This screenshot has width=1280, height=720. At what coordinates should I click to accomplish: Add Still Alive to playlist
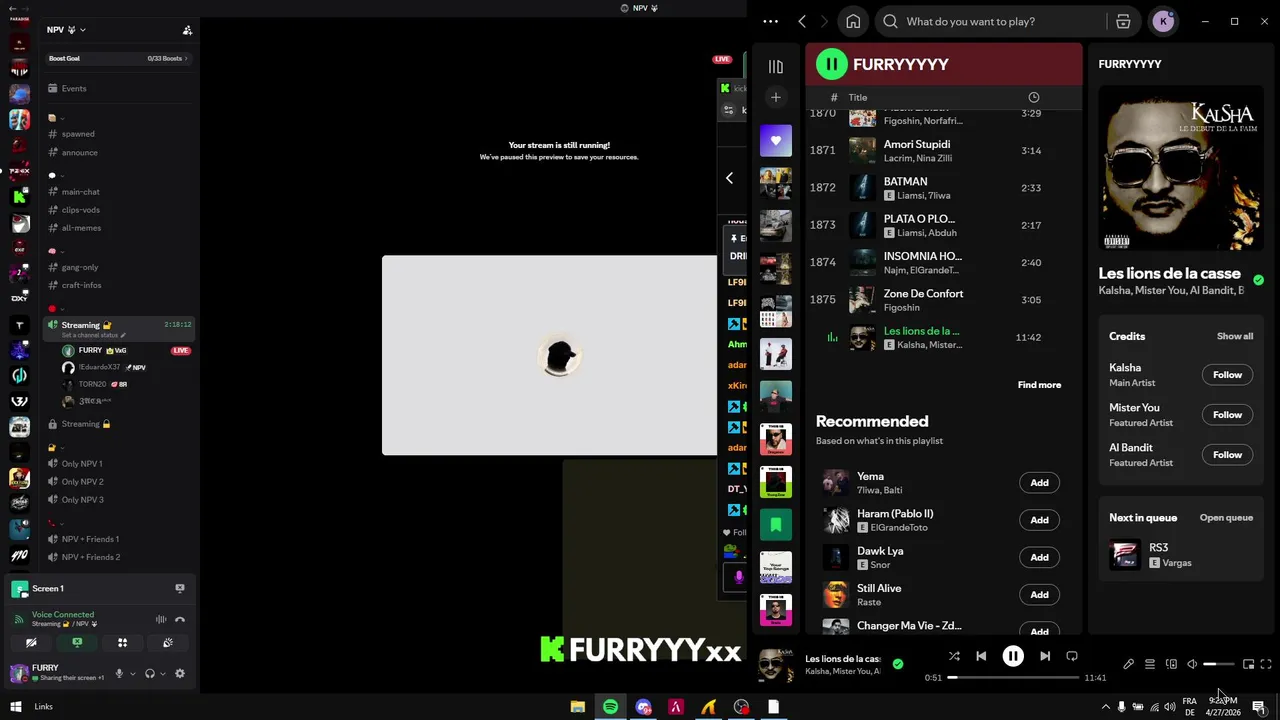tap(1039, 595)
